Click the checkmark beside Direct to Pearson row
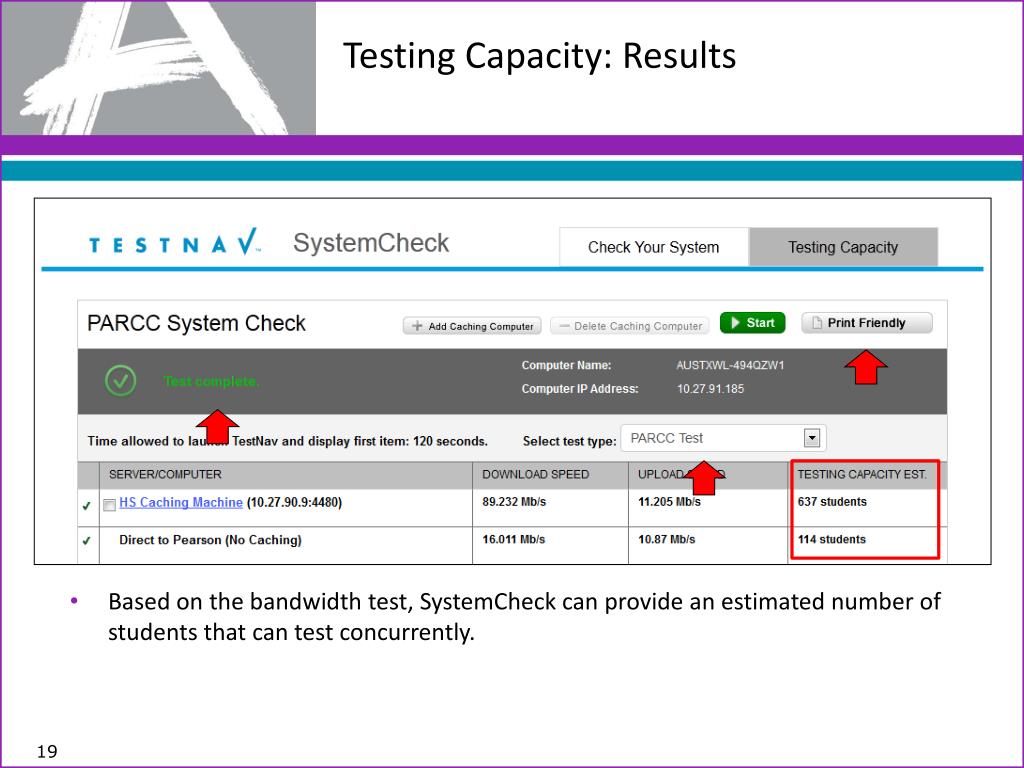 [x=86, y=541]
